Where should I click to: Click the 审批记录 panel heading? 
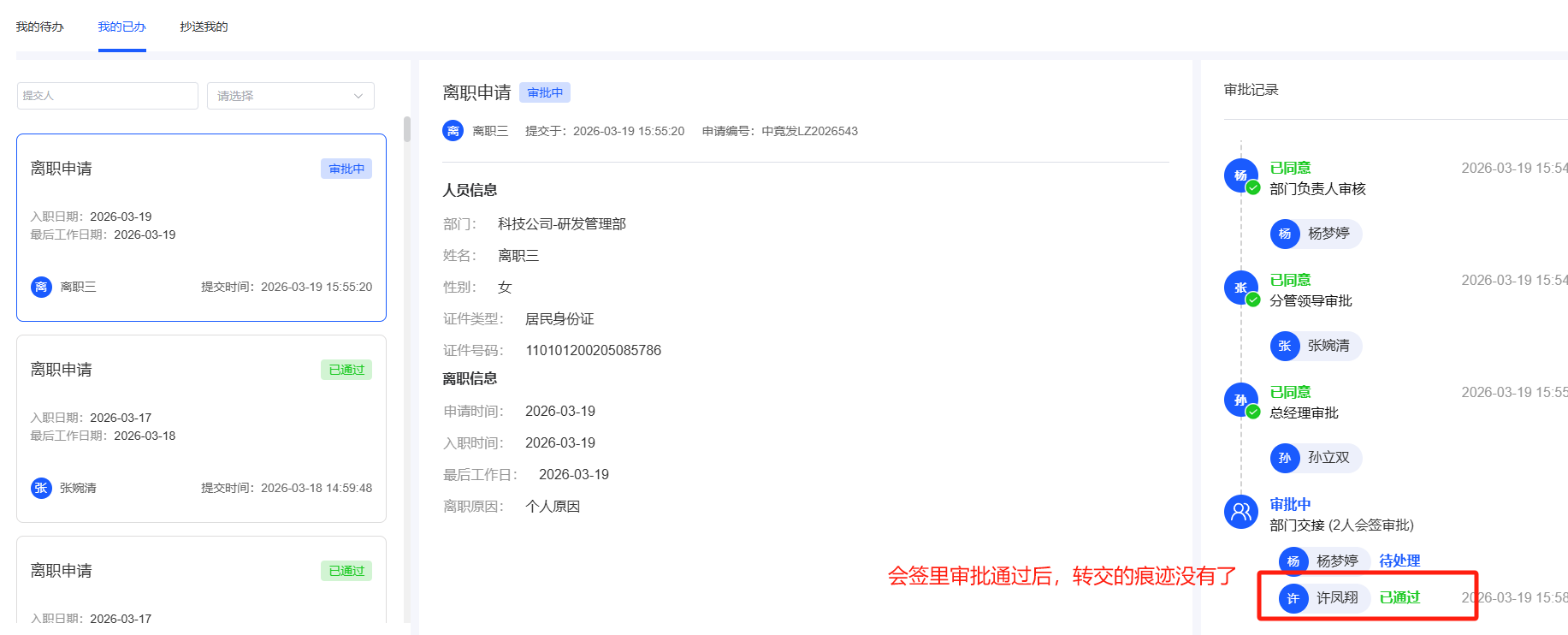point(1251,90)
